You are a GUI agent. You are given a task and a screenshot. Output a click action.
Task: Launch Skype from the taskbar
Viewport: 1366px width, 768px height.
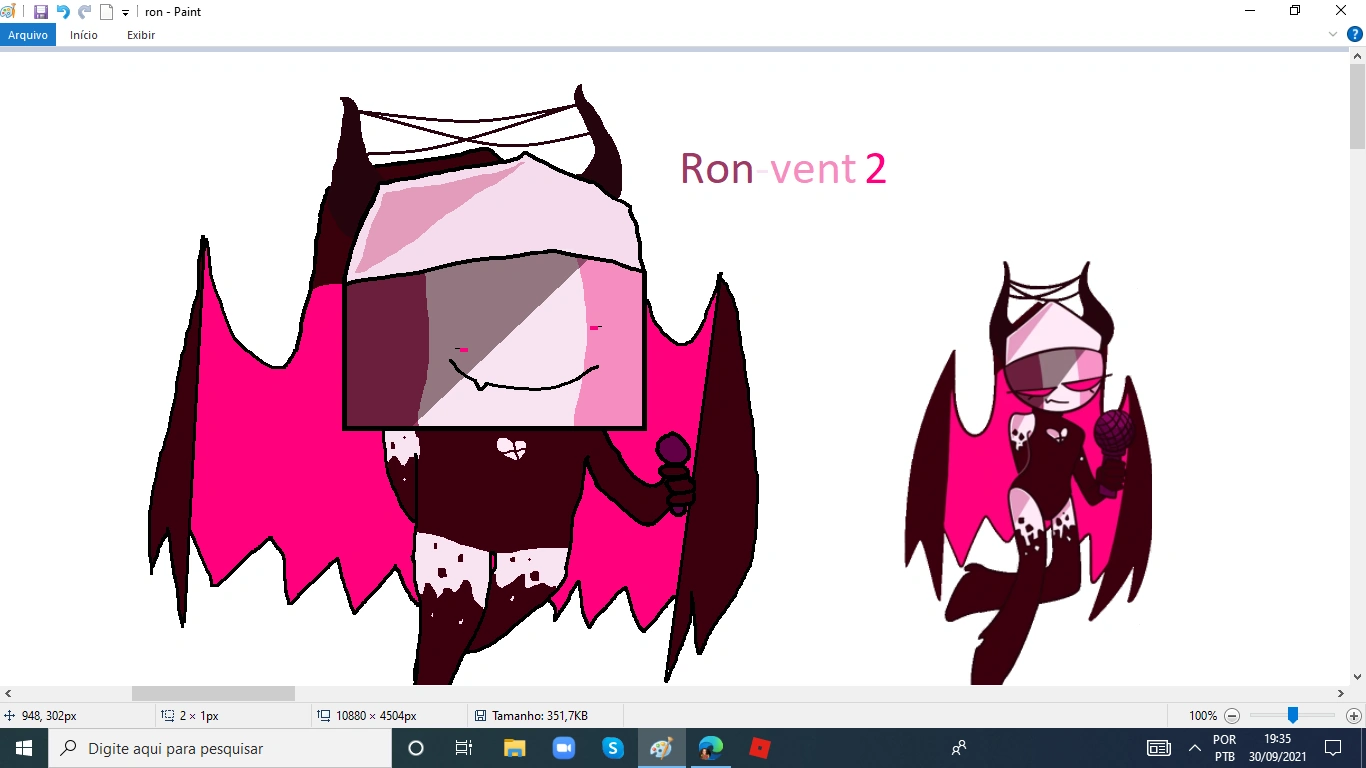pos(613,747)
